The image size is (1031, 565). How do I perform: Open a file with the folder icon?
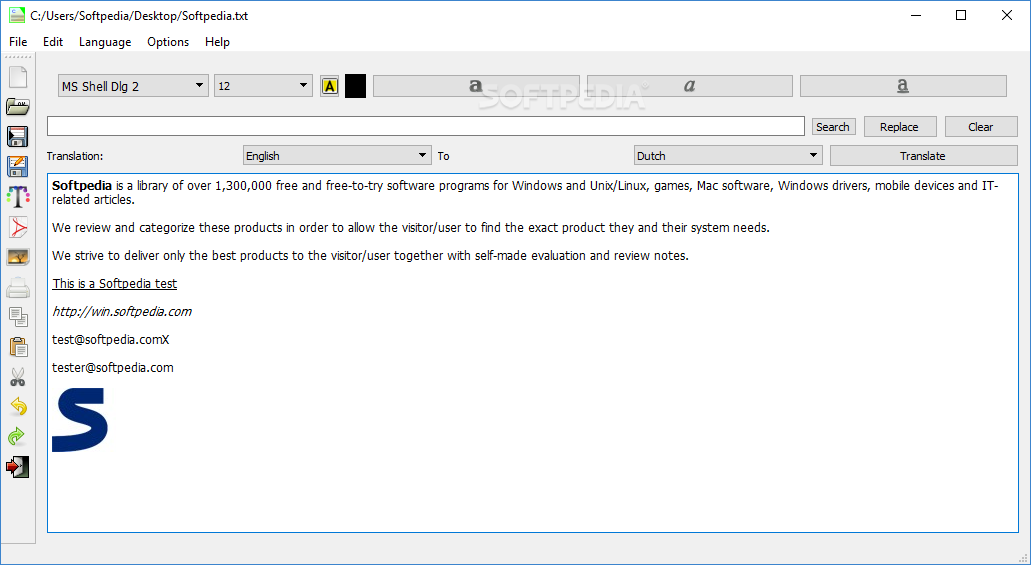[x=18, y=107]
